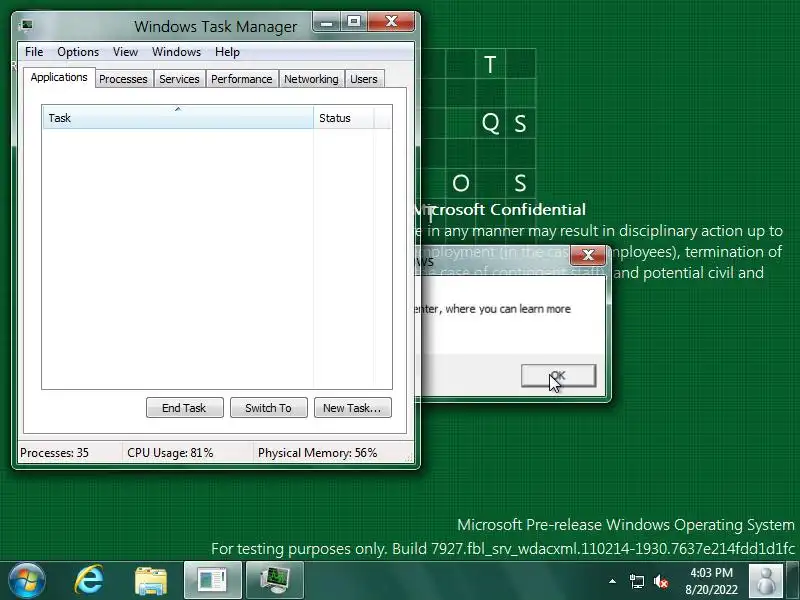Open the Options menu
The width and height of the screenshot is (800, 600).
(78, 52)
